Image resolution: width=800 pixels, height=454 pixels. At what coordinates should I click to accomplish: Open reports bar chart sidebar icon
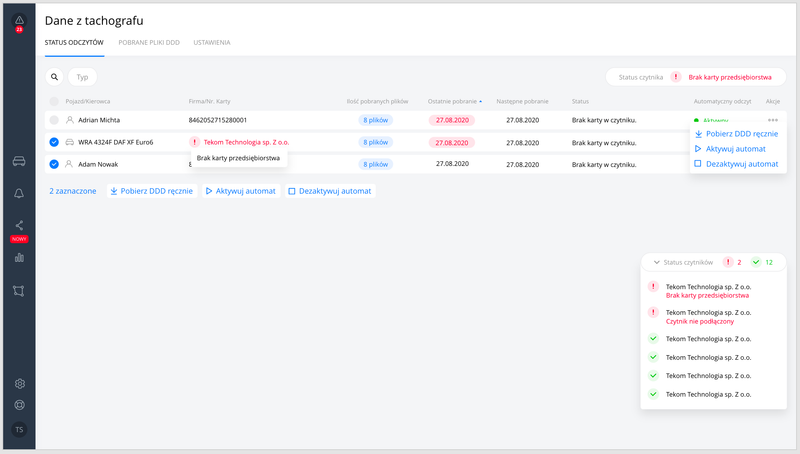[x=18, y=258]
